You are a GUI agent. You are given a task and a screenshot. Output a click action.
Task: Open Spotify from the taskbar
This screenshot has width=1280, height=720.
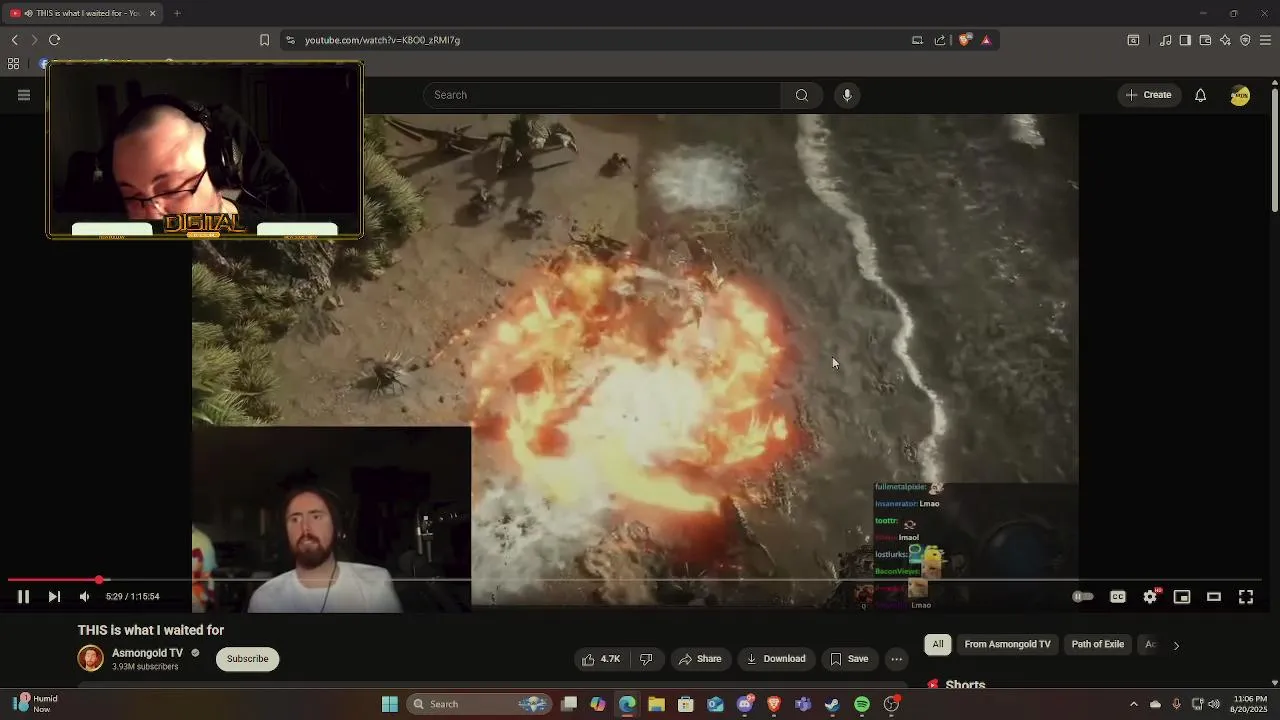coord(862,704)
